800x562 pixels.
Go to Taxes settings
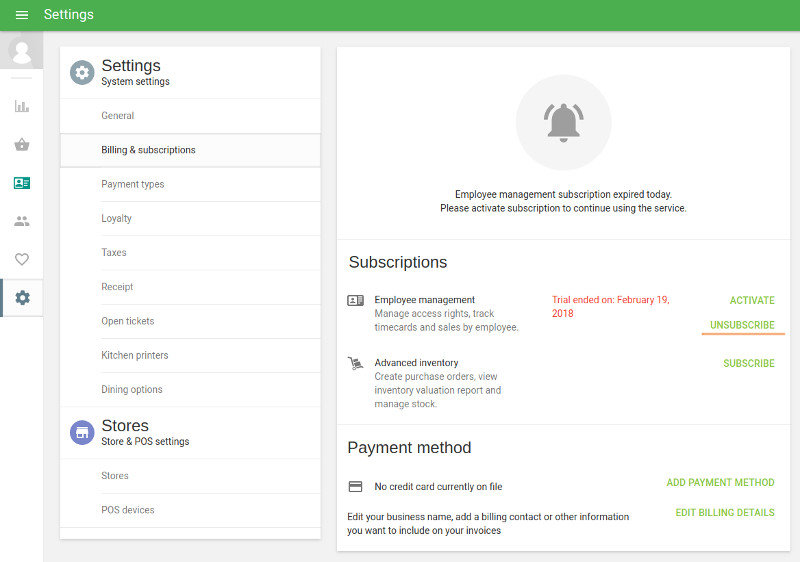click(x=114, y=253)
